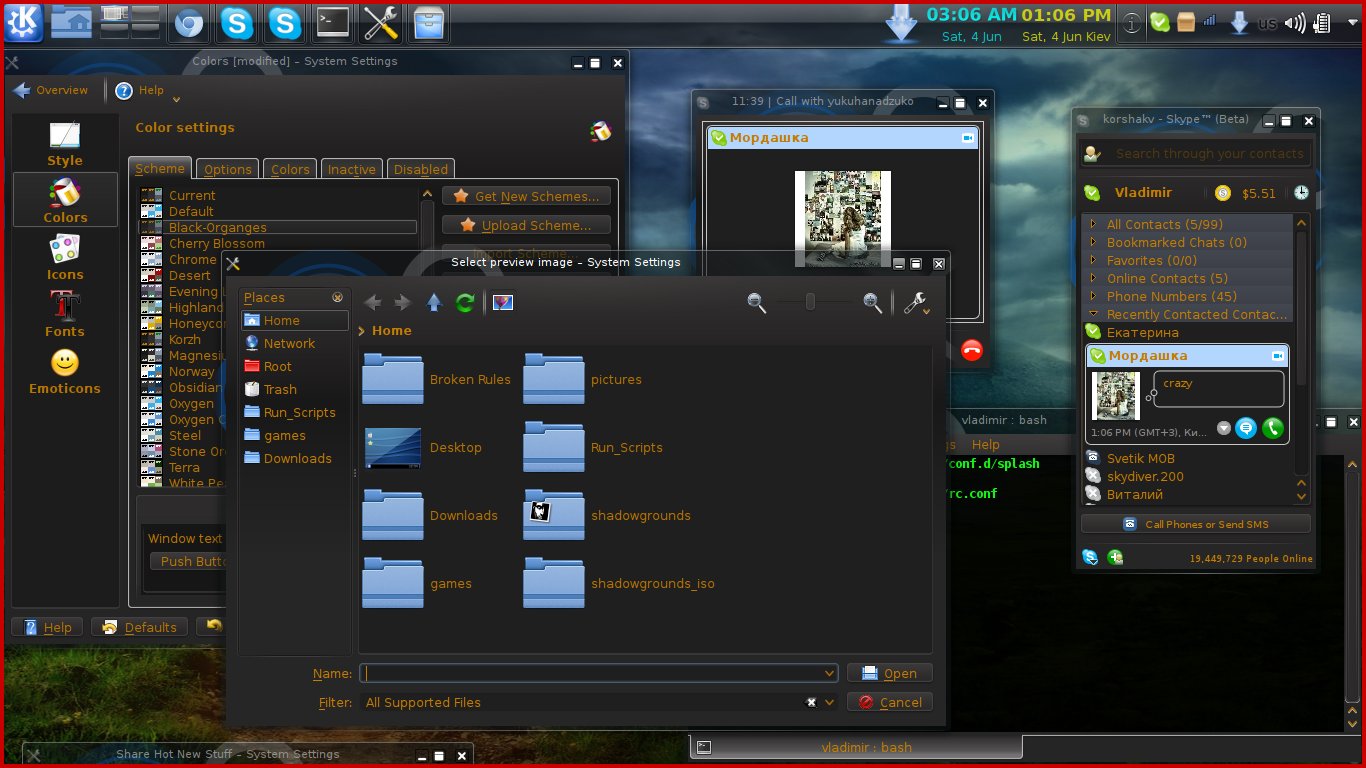Select skydiver.200 contact in Skype
Screen dimensions: 1366x768
[1145, 476]
